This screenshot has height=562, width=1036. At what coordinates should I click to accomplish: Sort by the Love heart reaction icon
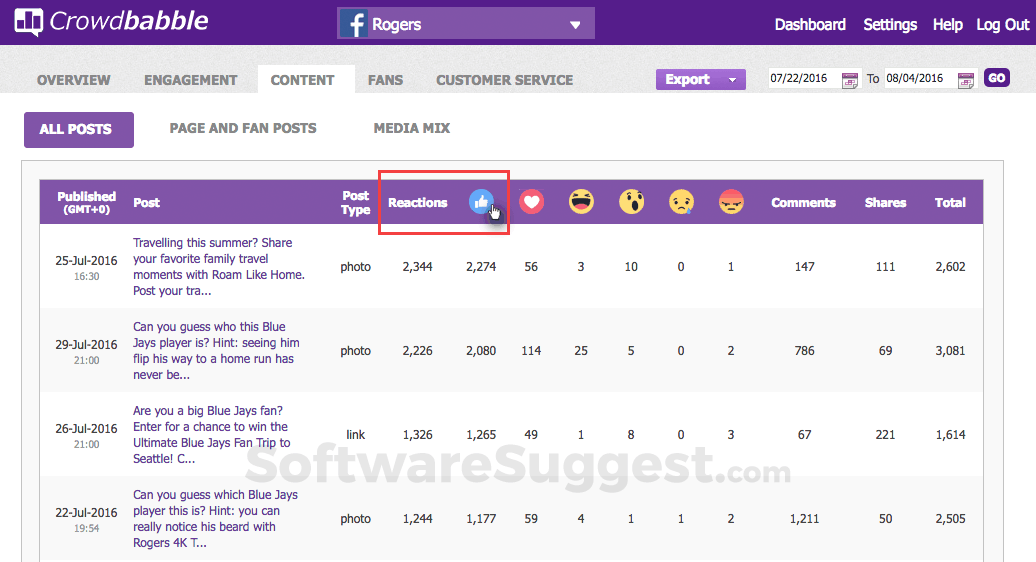[x=531, y=201]
